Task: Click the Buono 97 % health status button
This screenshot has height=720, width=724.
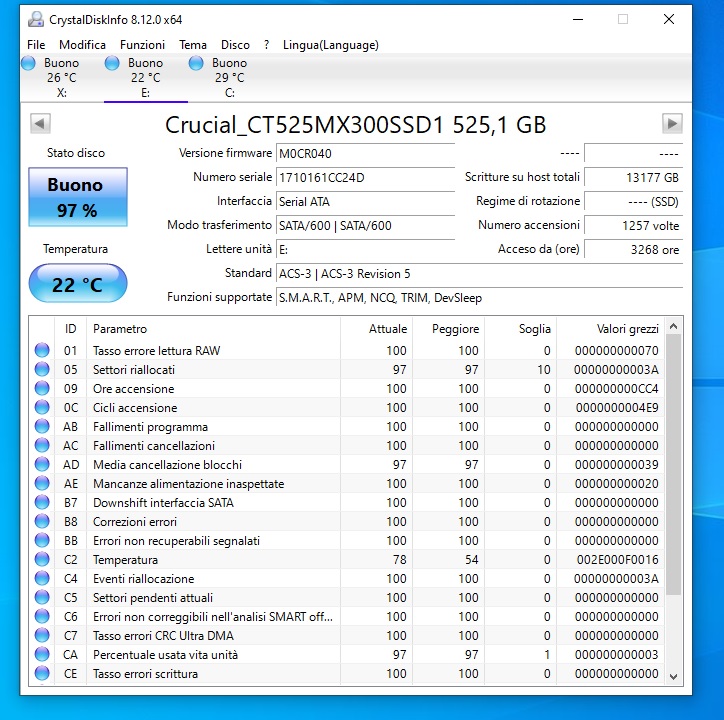Action: tap(78, 197)
